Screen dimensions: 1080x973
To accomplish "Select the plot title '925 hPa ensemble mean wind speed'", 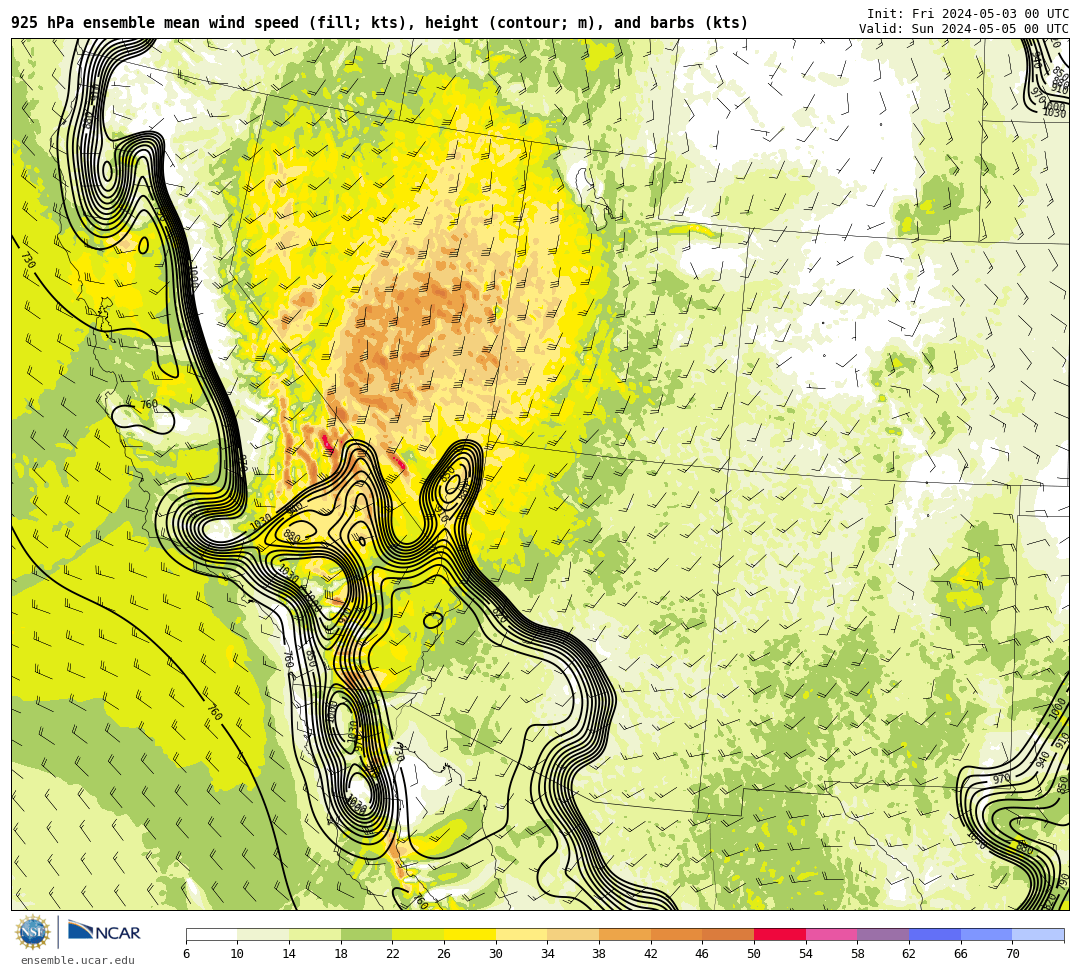I will (x=156, y=23).
